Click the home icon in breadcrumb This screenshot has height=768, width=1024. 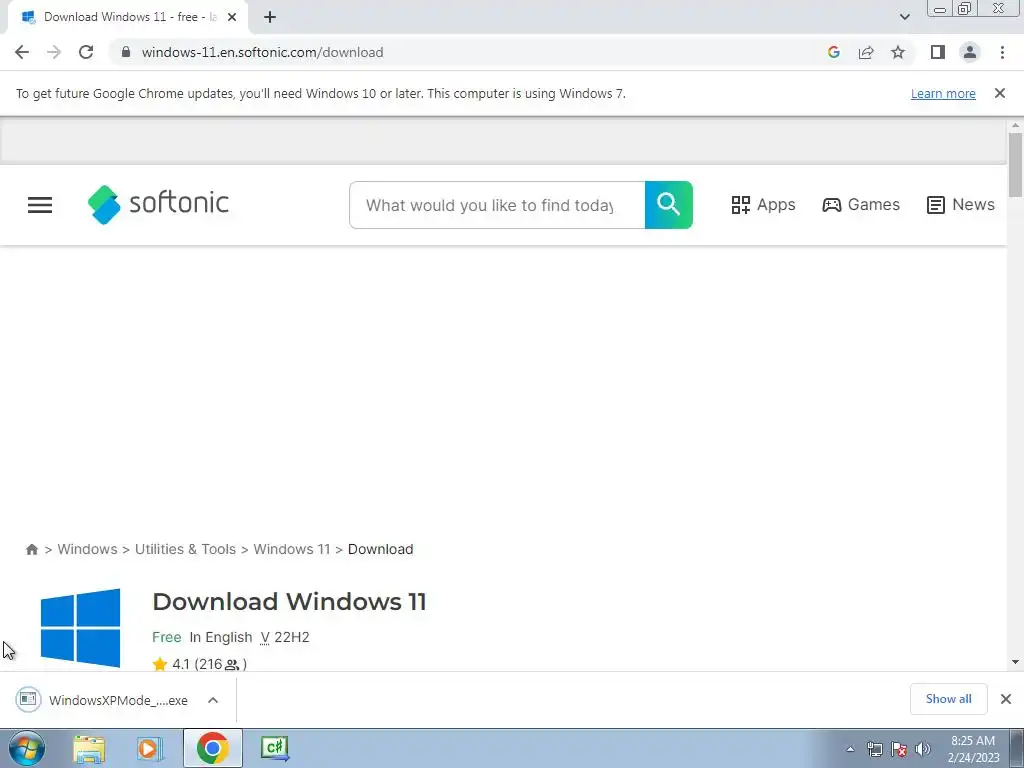(31, 549)
